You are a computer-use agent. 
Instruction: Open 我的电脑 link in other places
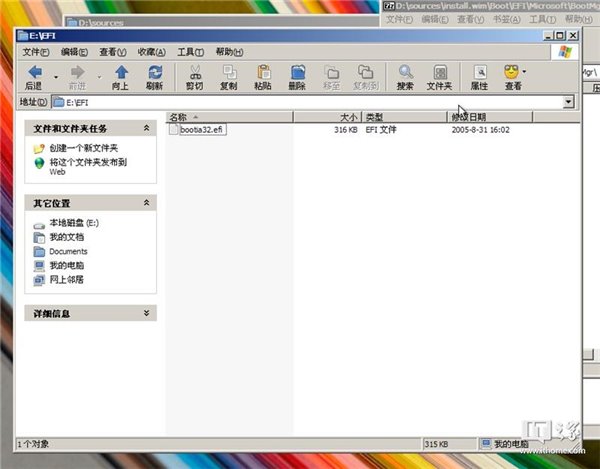pos(67,265)
